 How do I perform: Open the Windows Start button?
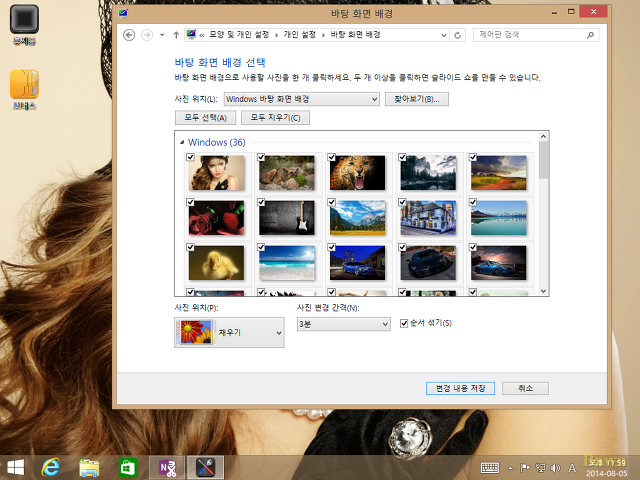(16, 468)
